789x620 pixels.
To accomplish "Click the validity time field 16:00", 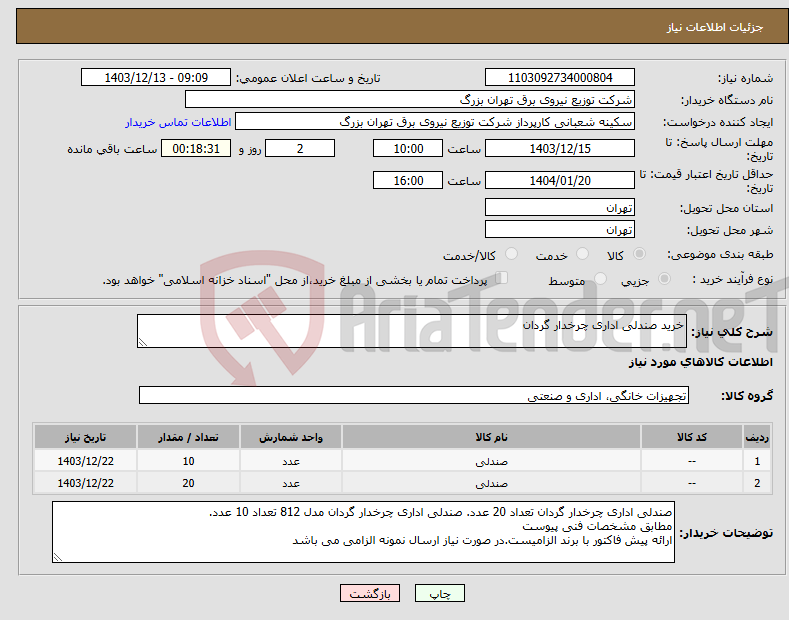I will [408, 180].
